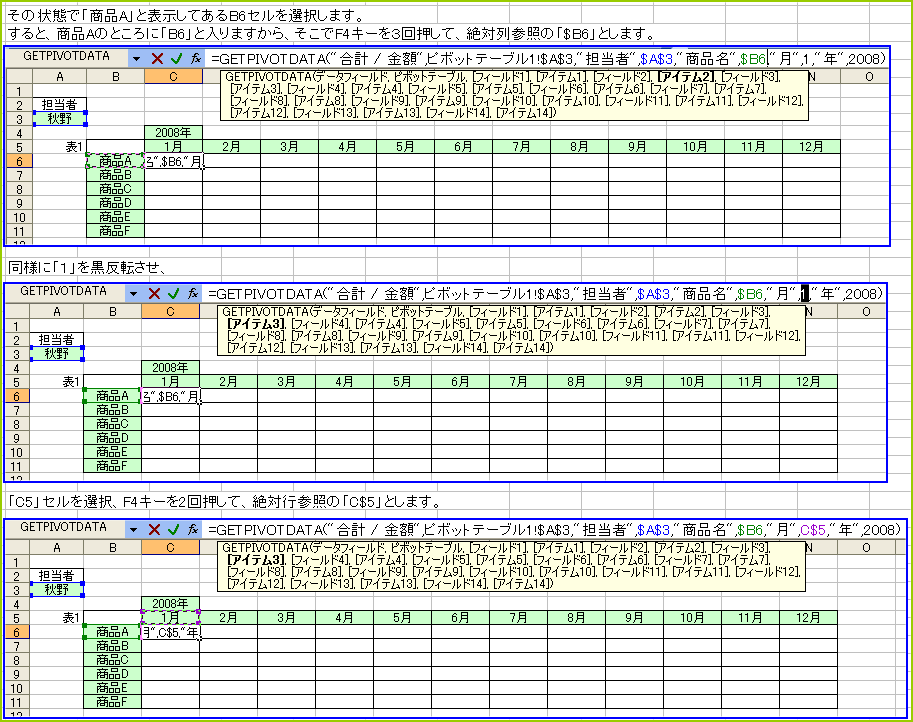Viewport: 913px width, 722px height.
Task: Click GETPIVOTDATA name box in middle screenshot
Action: pos(65,292)
